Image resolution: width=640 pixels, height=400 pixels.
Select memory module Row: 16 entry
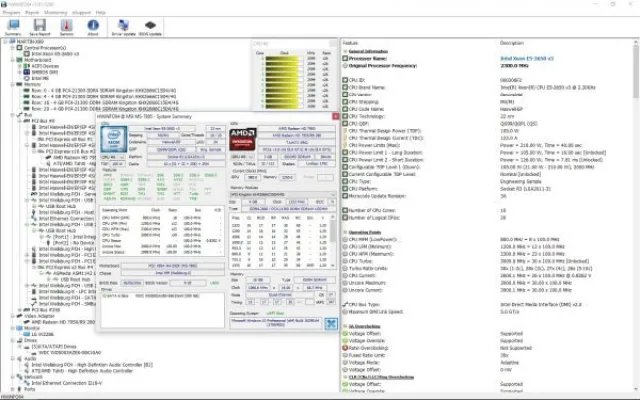pos(104,103)
